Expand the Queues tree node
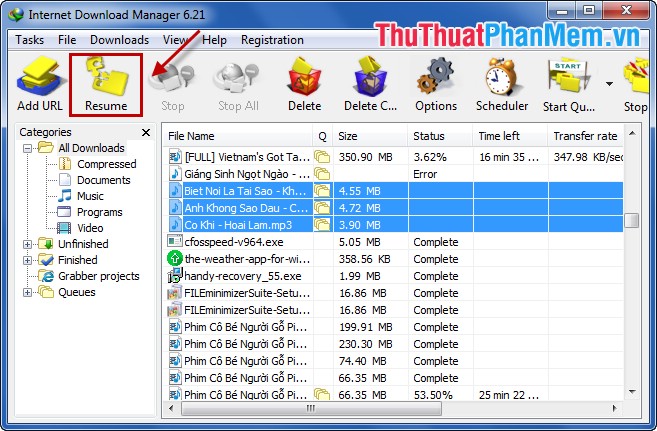 tap(27, 292)
